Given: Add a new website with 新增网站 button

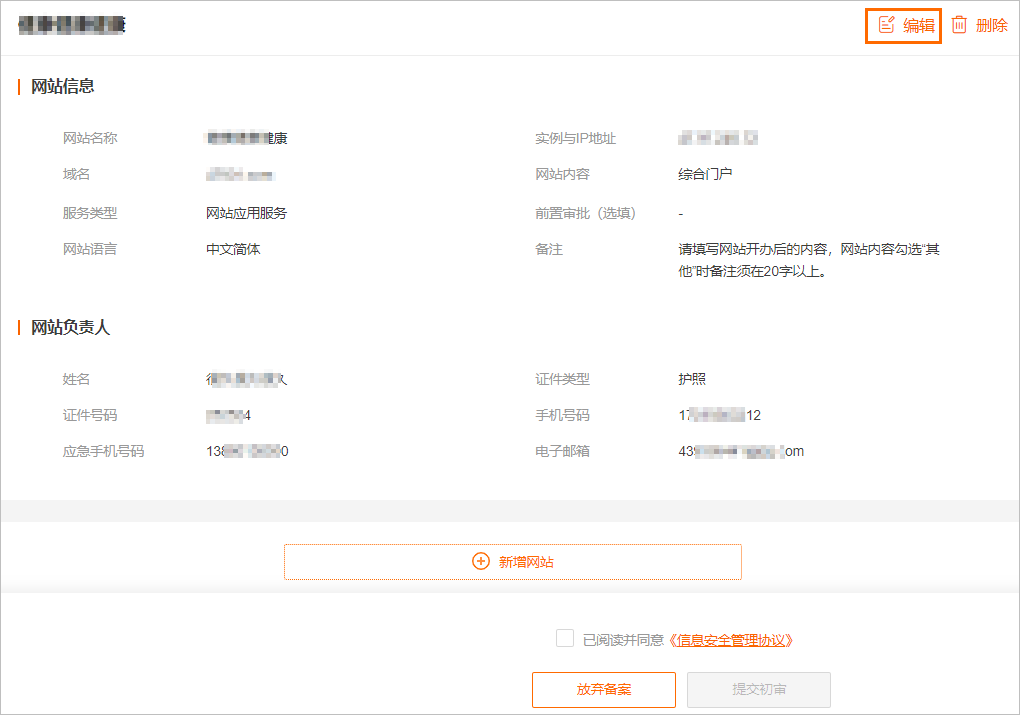Looking at the screenshot, I should 512,561.
